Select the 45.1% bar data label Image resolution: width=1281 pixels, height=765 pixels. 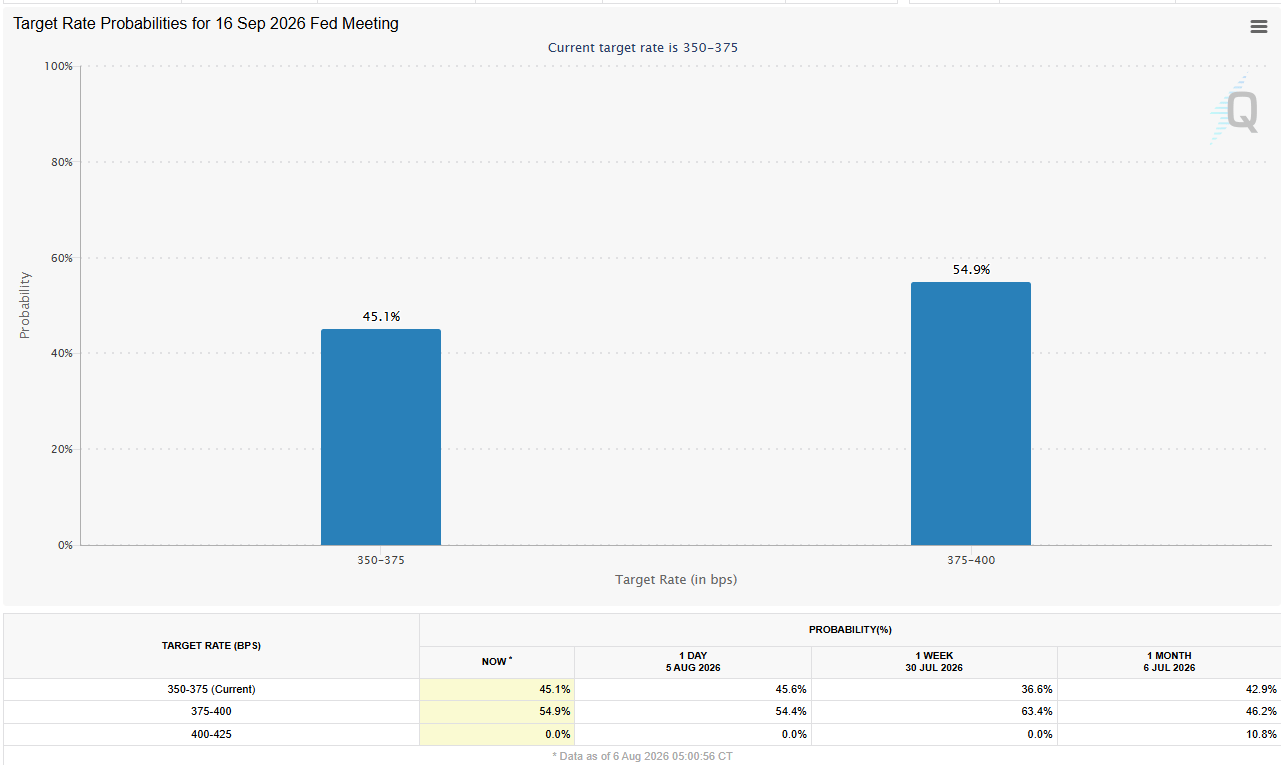coord(381,316)
